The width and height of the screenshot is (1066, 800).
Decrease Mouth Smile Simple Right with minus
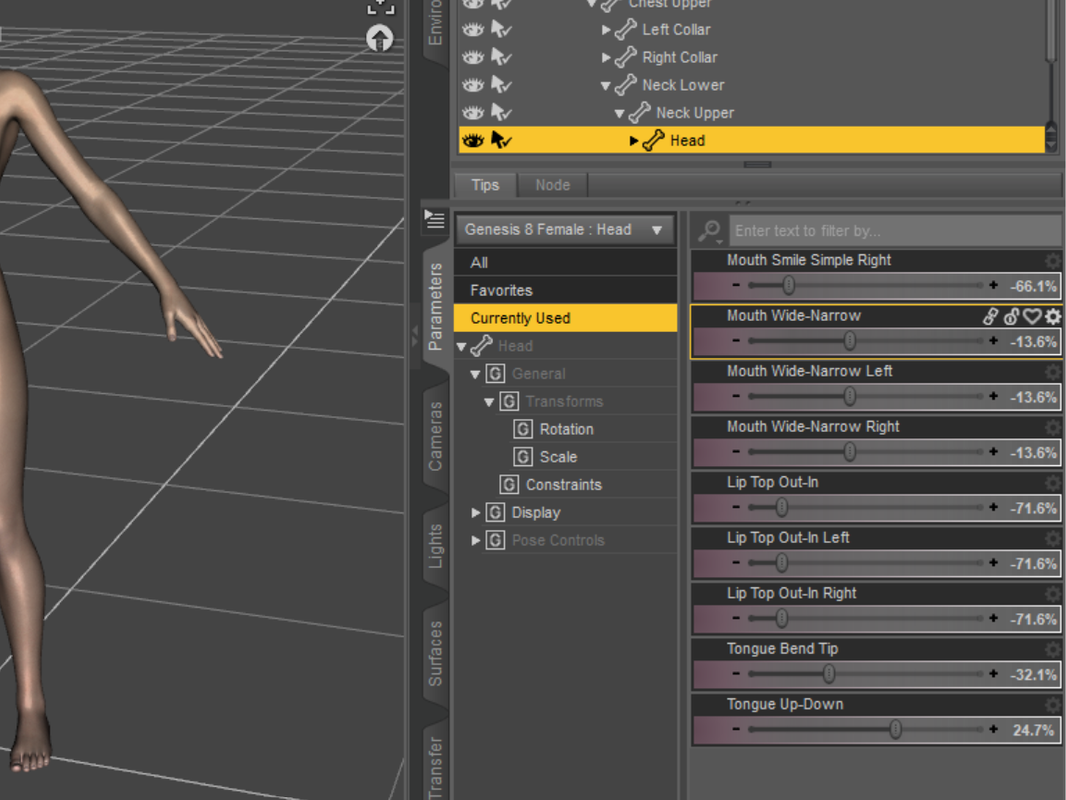[736, 285]
